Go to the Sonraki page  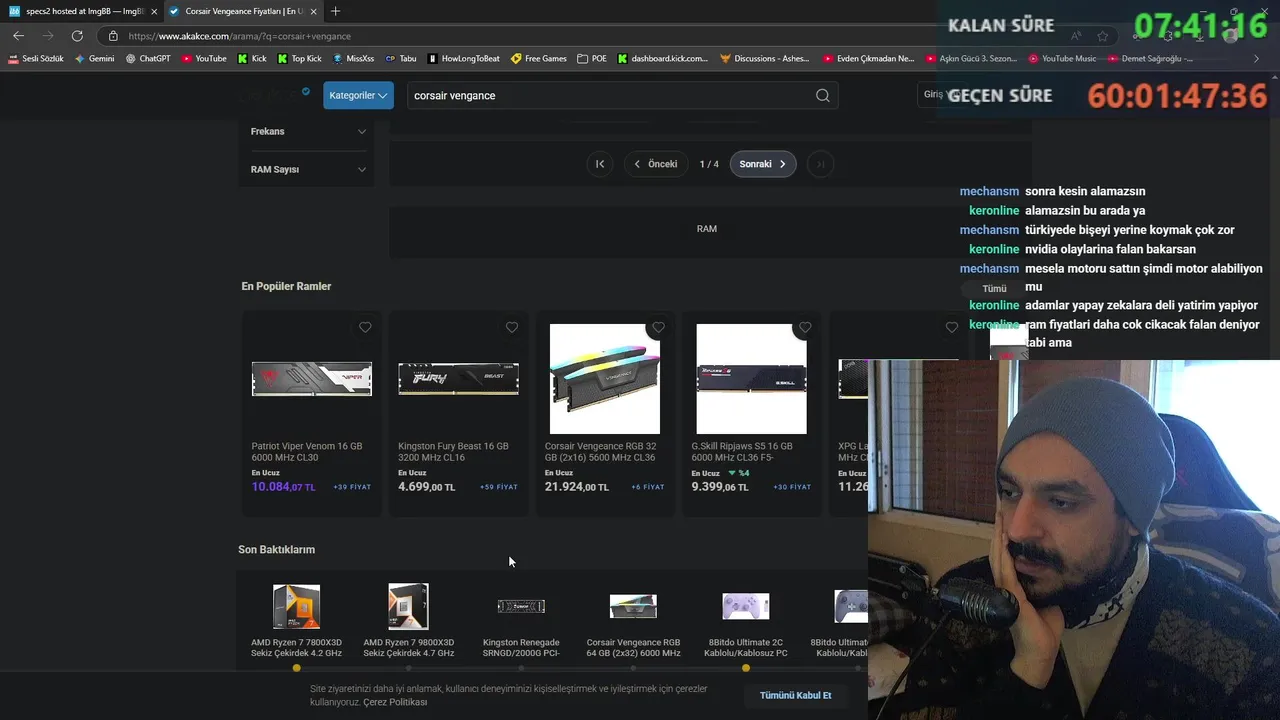tap(763, 164)
